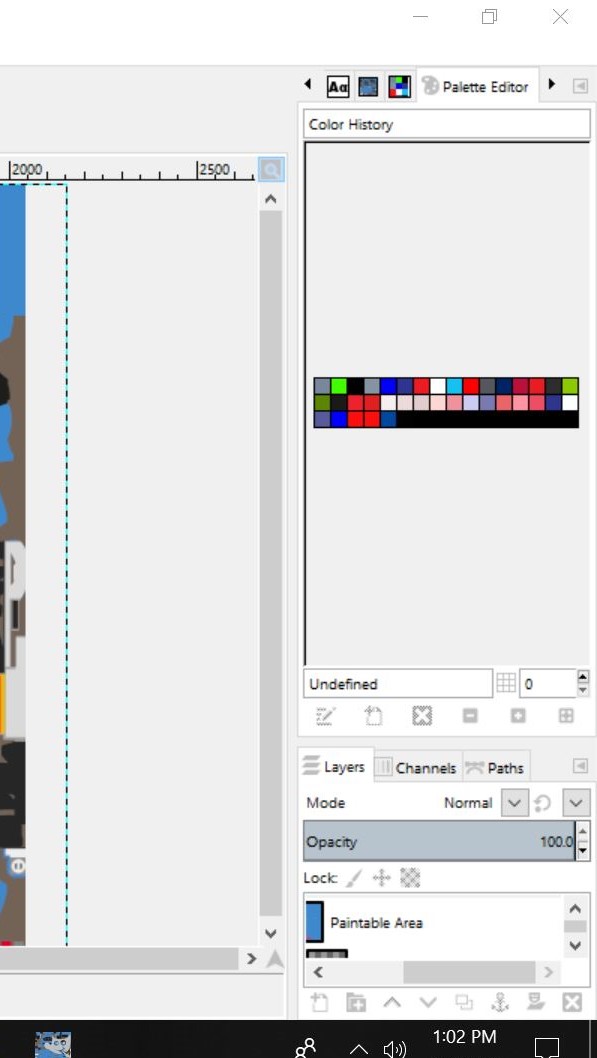The height and width of the screenshot is (1058, 597).
Task: Open the Fonts dockable tab icon
Action: tap(338, 86)
